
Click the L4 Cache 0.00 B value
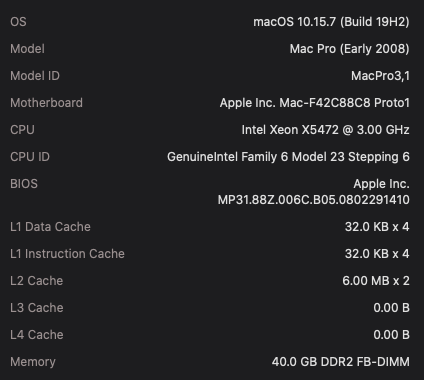[x=391, y=335]
